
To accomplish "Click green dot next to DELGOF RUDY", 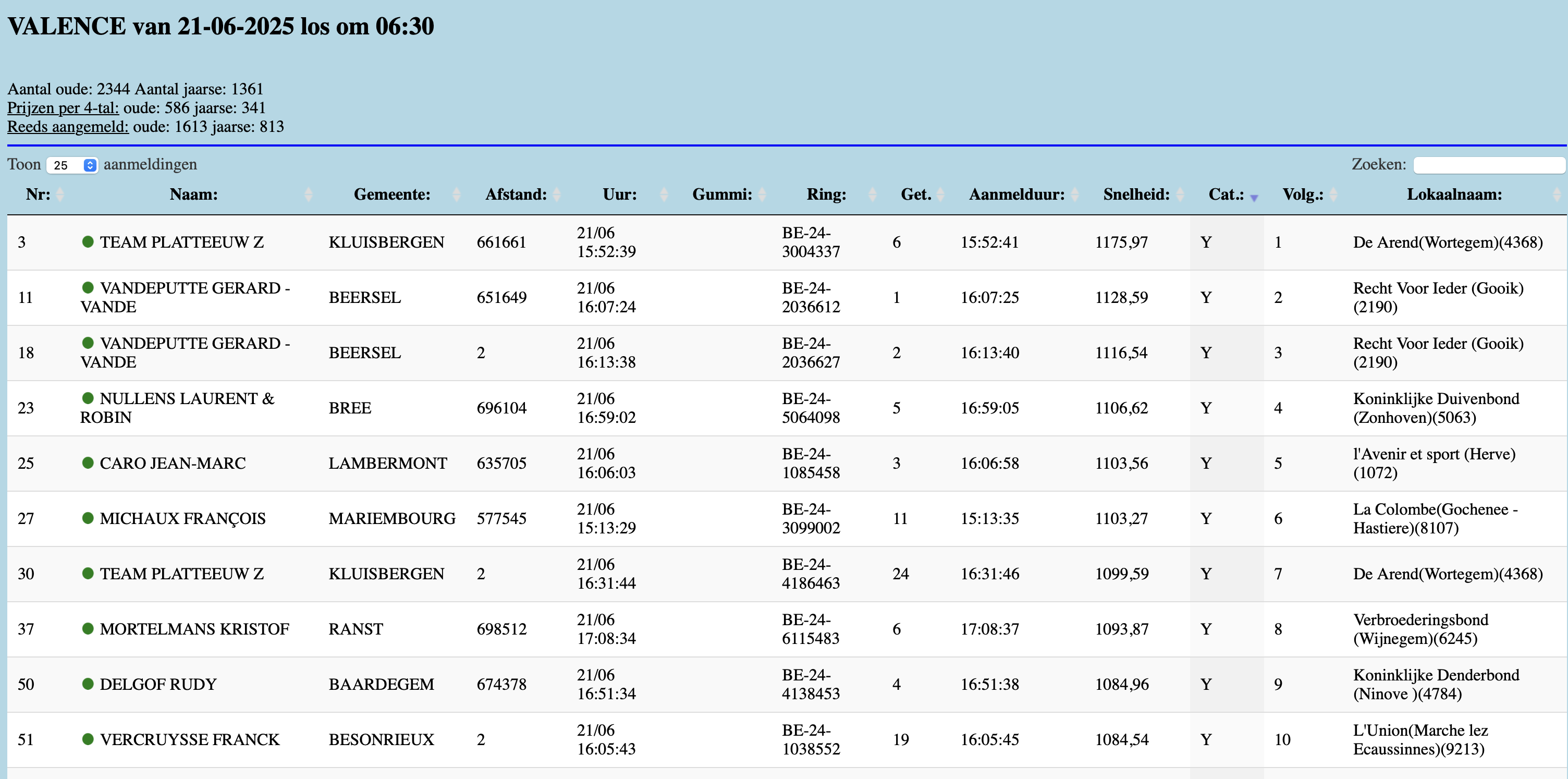I will coord(88,684).
